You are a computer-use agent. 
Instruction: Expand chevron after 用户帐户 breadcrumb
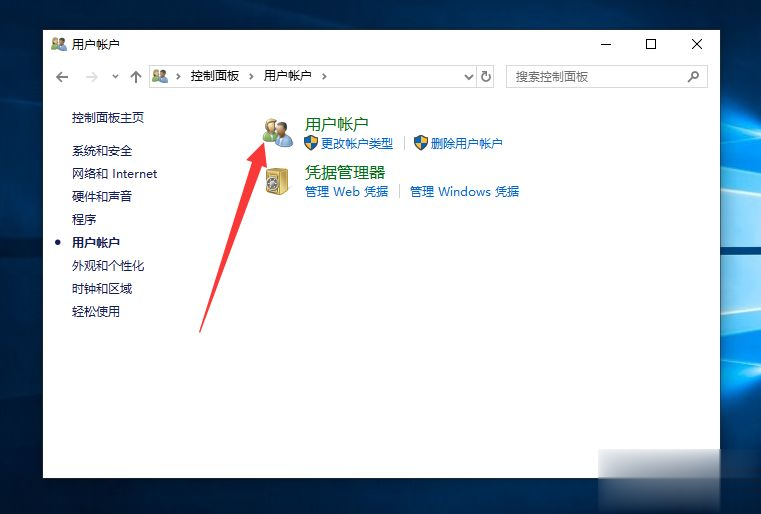pos(324,76)
